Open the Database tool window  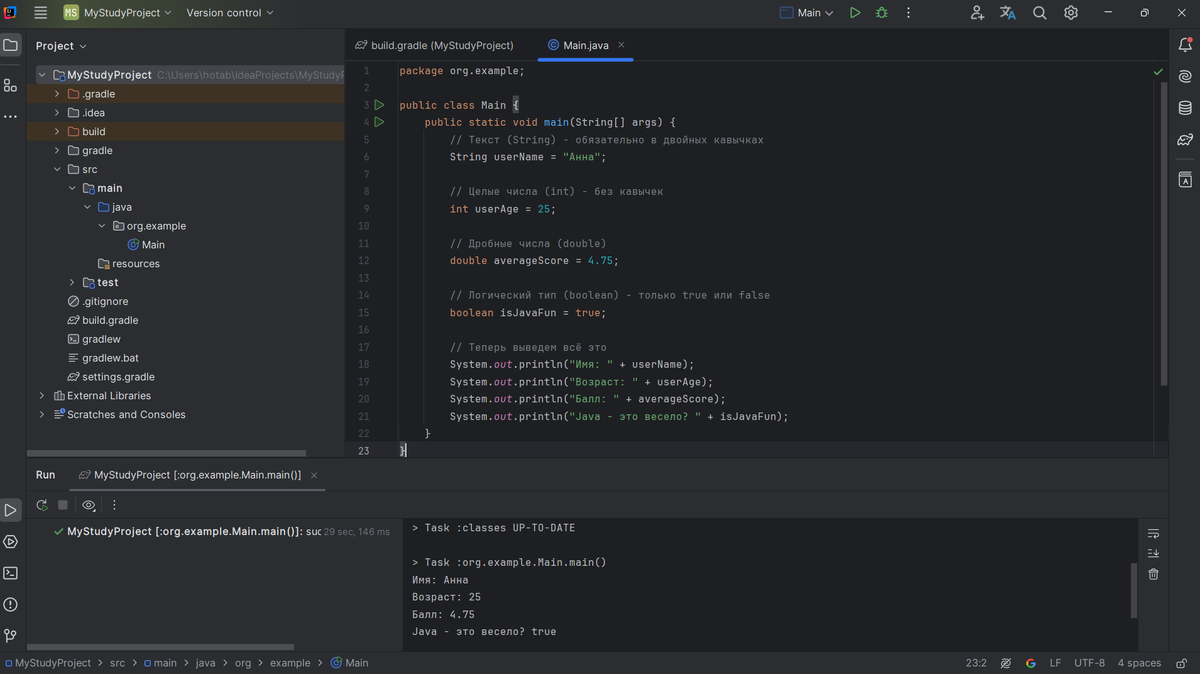pyautogui.click(x=1185, y=108)
